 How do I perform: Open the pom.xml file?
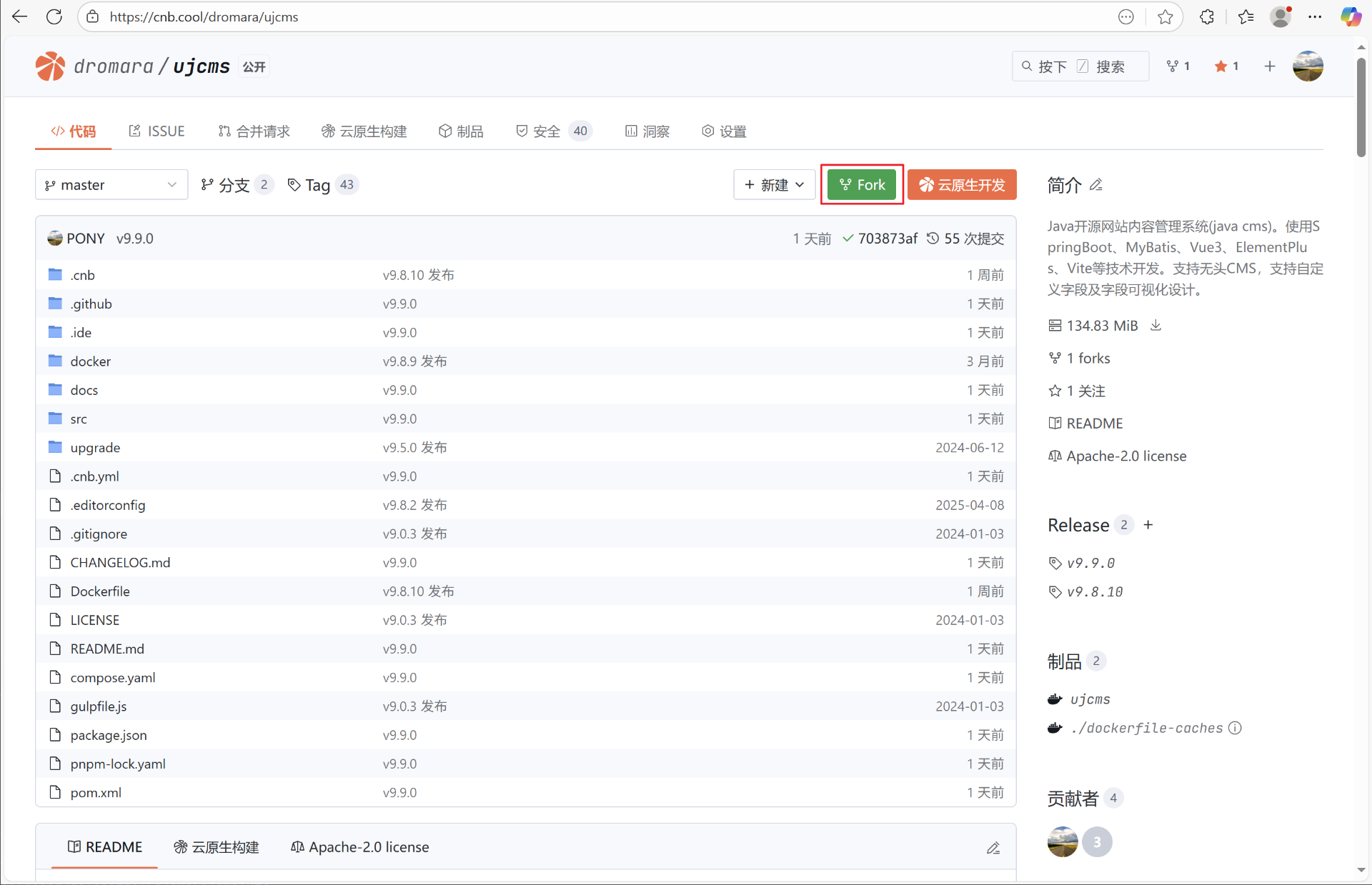click(96, 793)
